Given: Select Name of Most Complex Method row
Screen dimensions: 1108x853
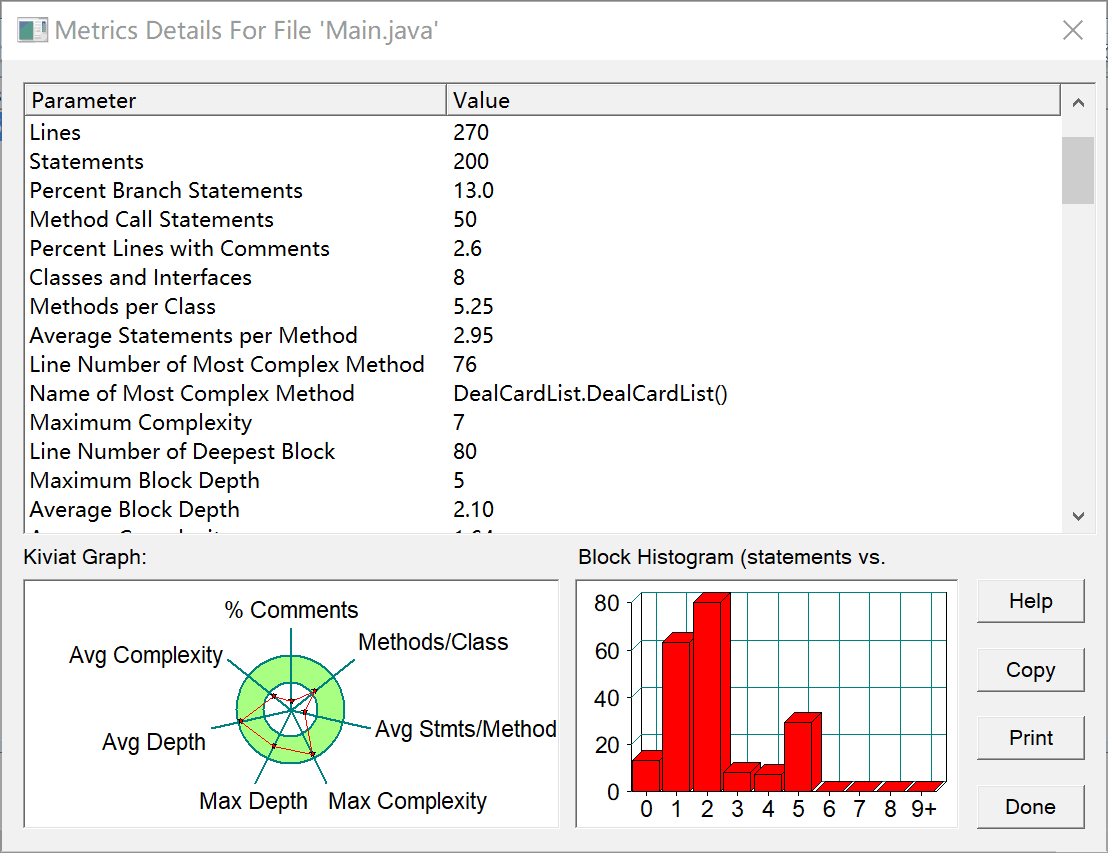Looking at the screenshot, I should [x=543, y=393].
